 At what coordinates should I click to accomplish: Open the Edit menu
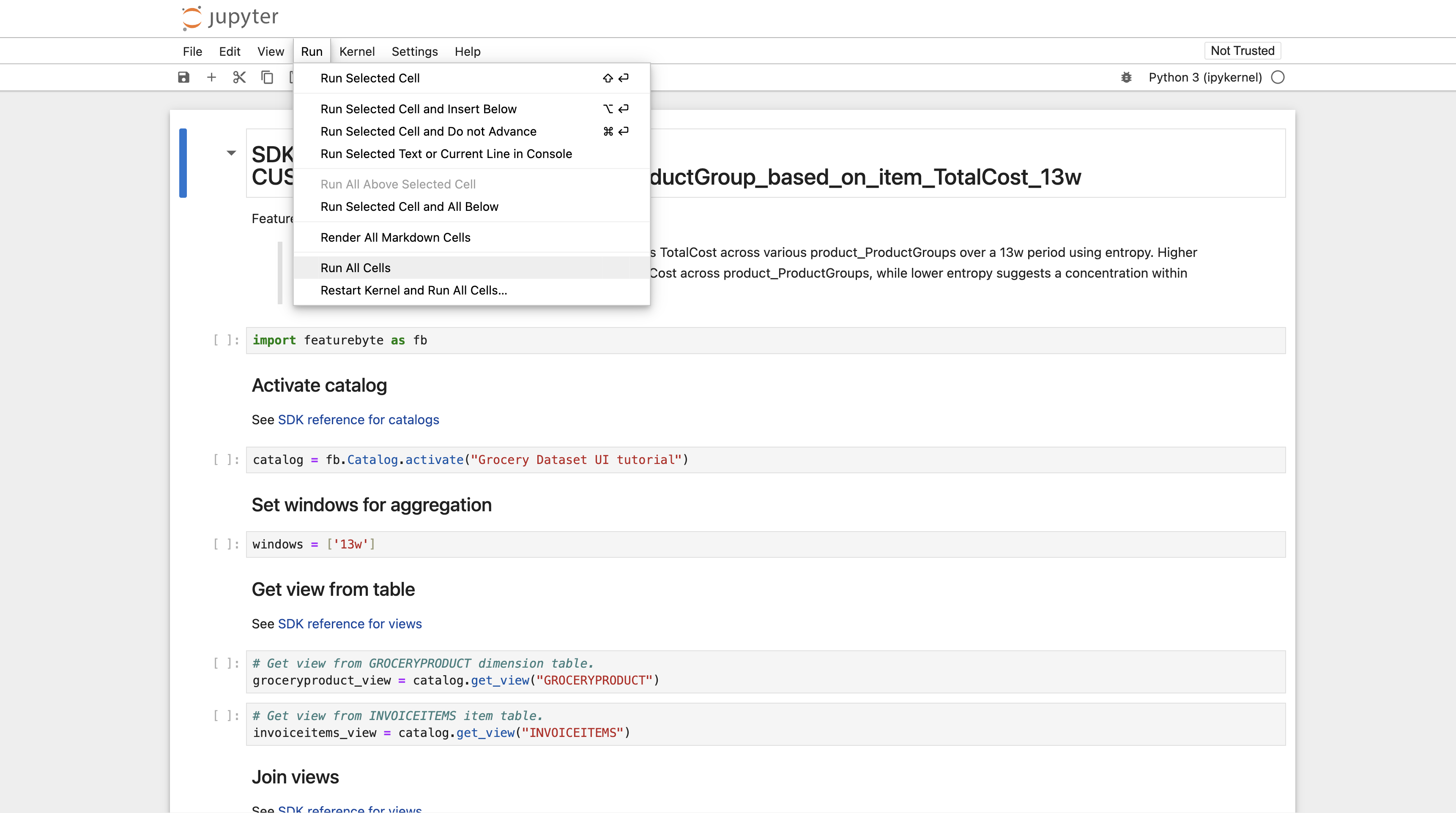[x=230, y=52]
